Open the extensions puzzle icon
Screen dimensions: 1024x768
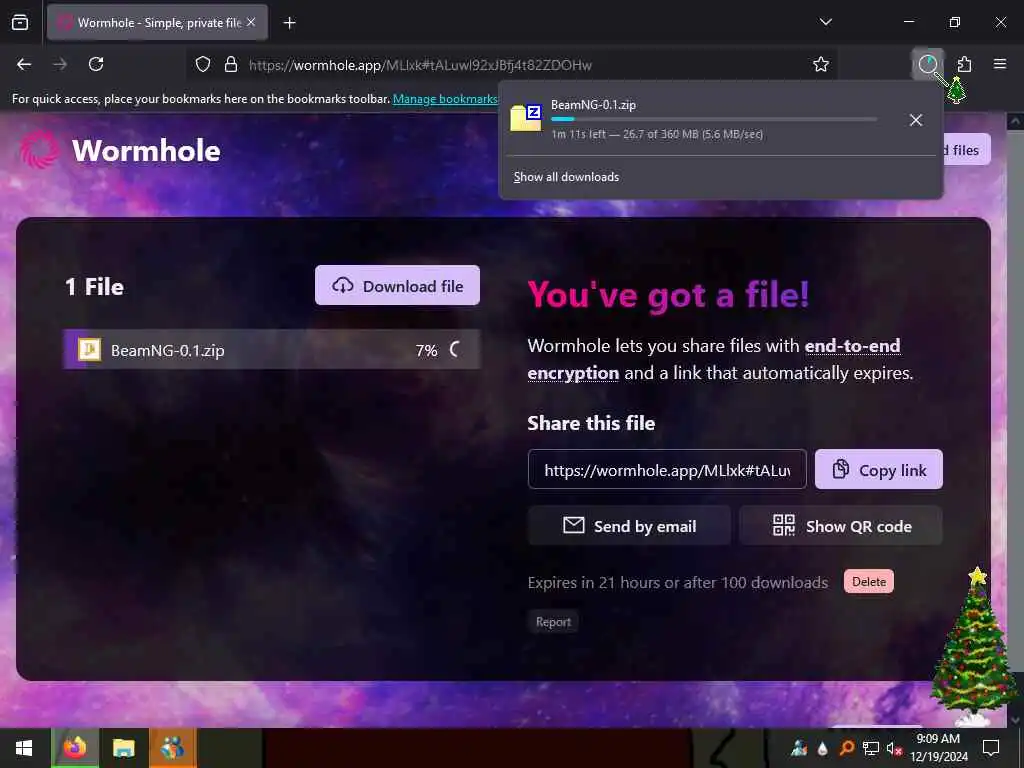click(964, 64)
